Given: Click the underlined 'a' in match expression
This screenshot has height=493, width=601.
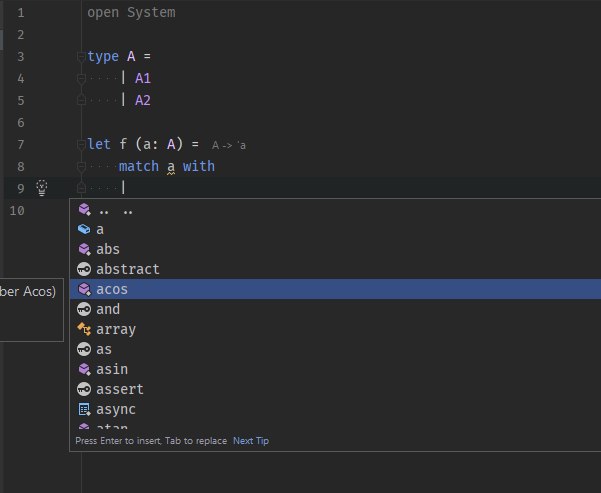Looking at the screenshot, I should 170,166.
